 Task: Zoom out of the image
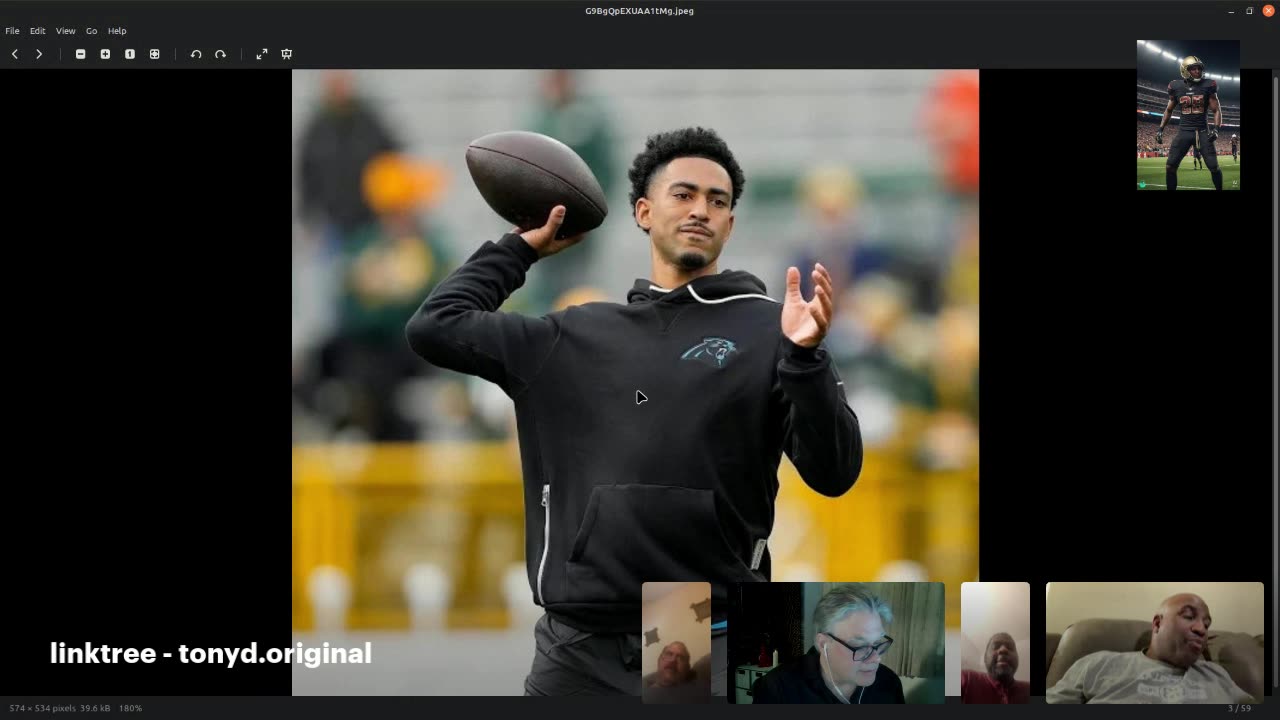[81, 54]
